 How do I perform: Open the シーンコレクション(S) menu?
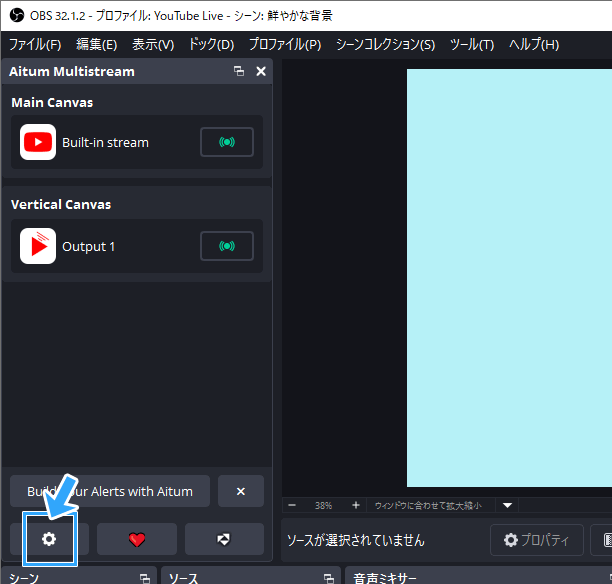click(385, 45)
